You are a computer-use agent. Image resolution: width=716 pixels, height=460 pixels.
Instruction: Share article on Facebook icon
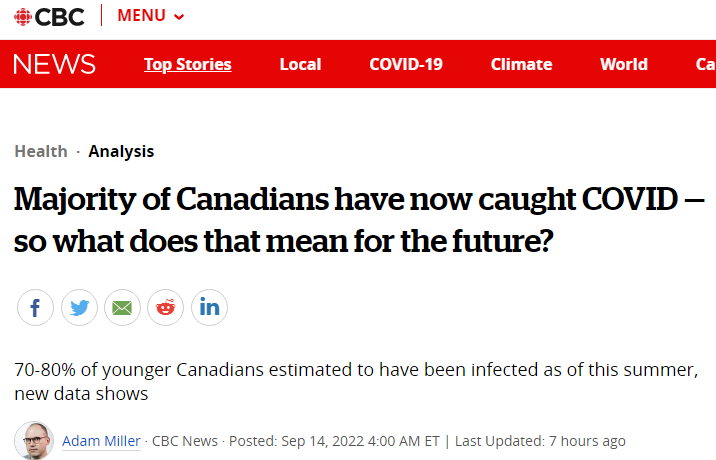(x=35, y=307)
